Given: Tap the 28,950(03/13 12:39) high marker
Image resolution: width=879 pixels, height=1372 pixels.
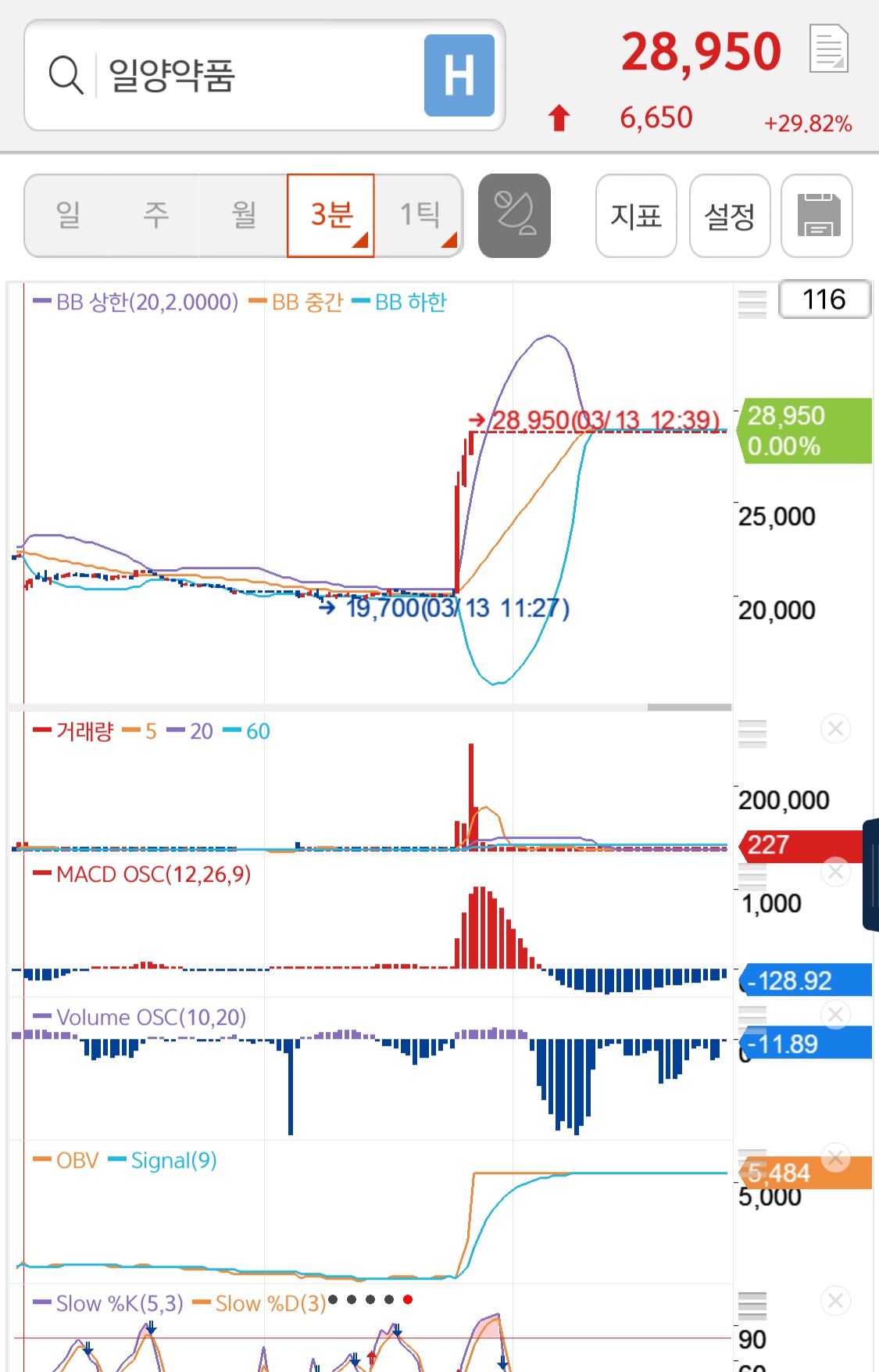Looking at the screenshot, I should [594, 421].
